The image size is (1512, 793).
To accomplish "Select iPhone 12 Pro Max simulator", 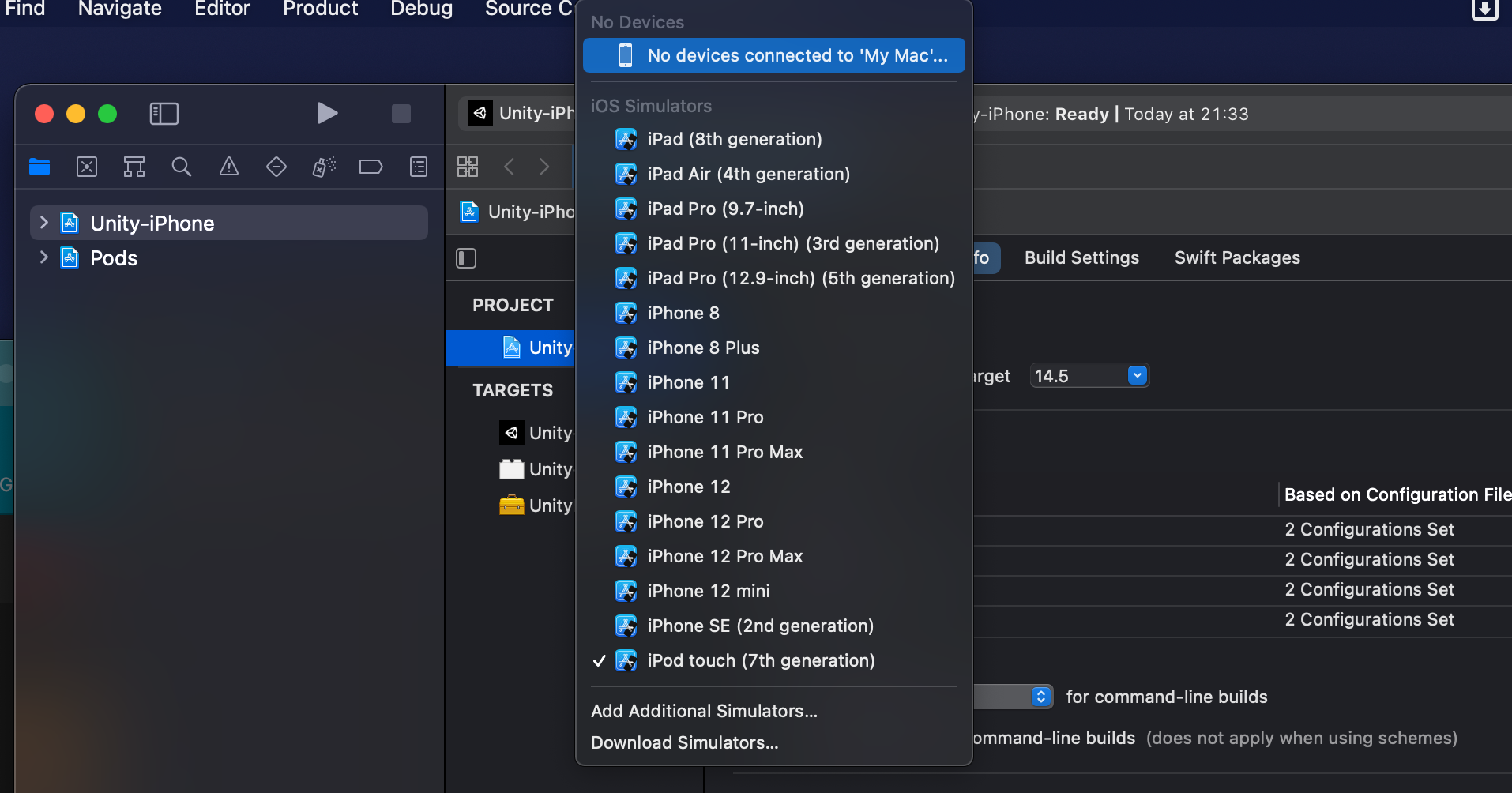I will coord(724,556).
